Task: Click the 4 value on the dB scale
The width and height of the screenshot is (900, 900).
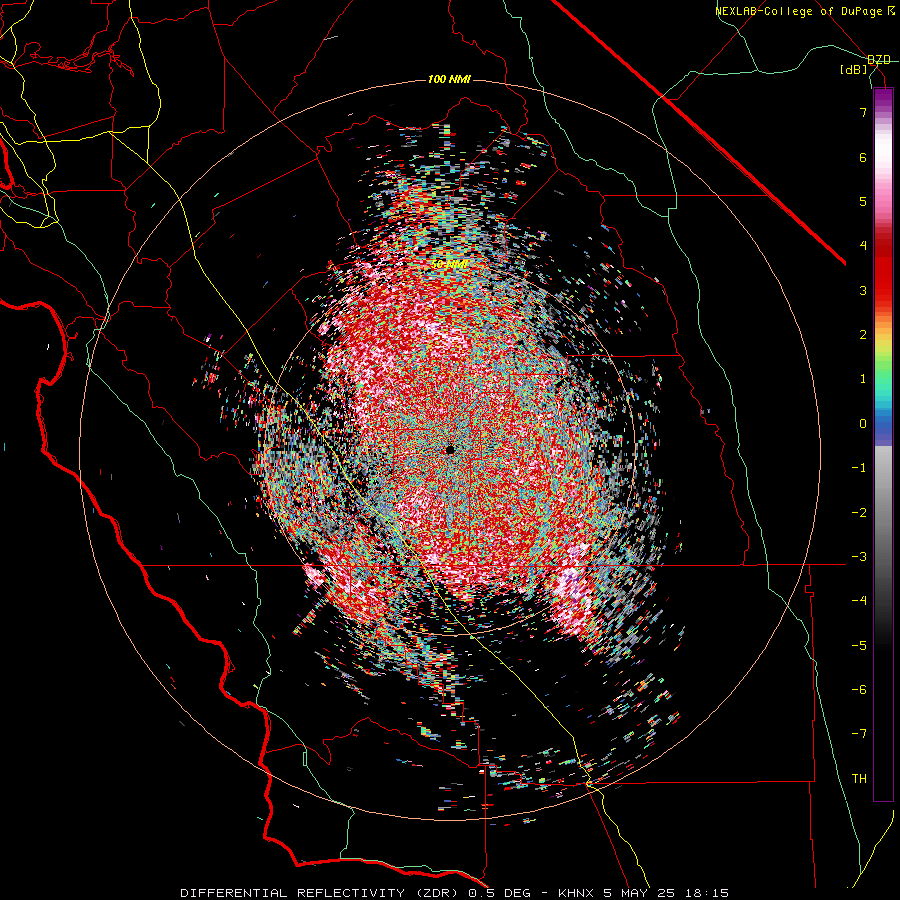Action: pos(863,246)
